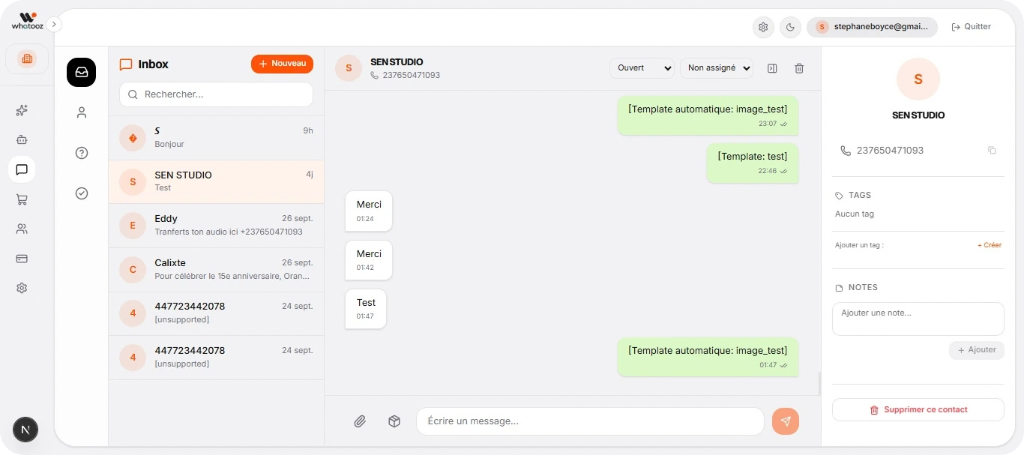1024x455 pixels.
Task: Click the Rechercher search field
Action: [x=216, y=95]
